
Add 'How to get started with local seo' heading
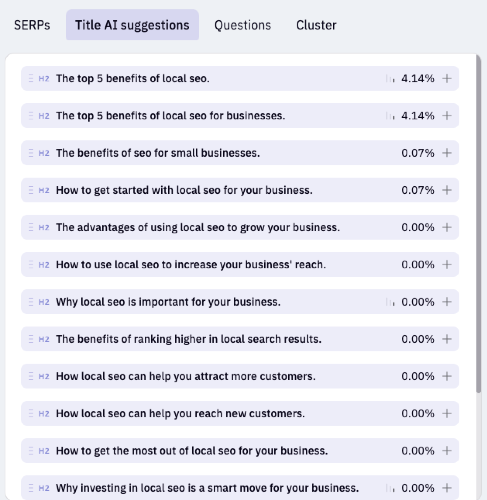pyautogui.click(x=447, y=190)
